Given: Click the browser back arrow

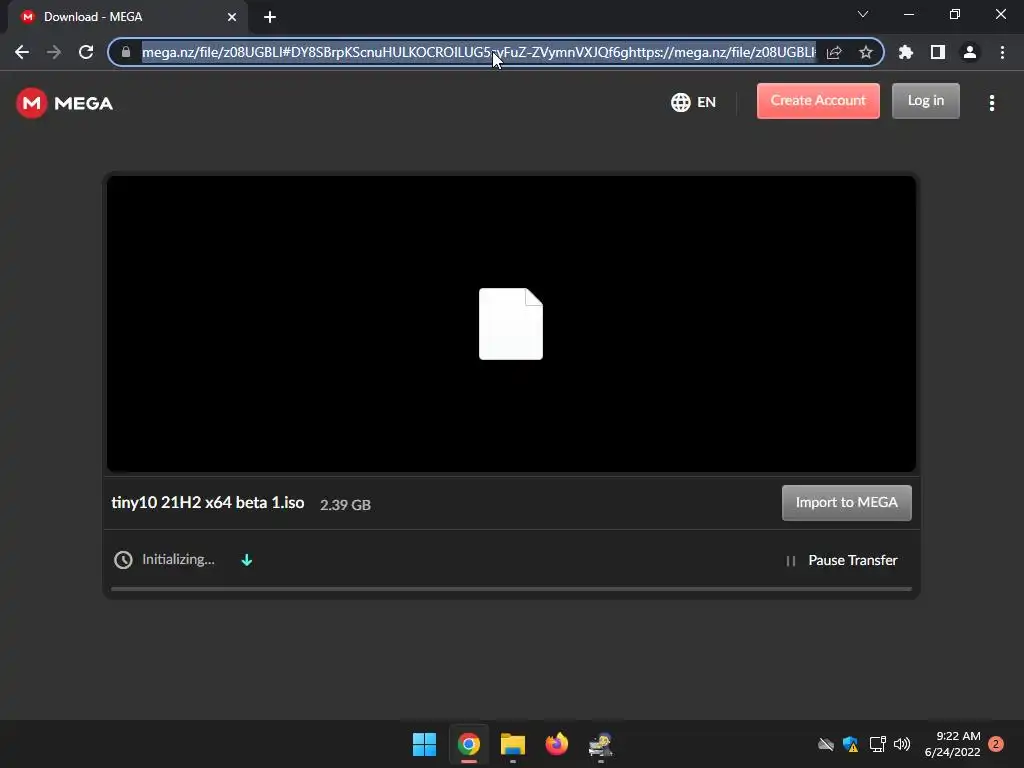Looking at the screenshot, I should (x=22, y=52).
